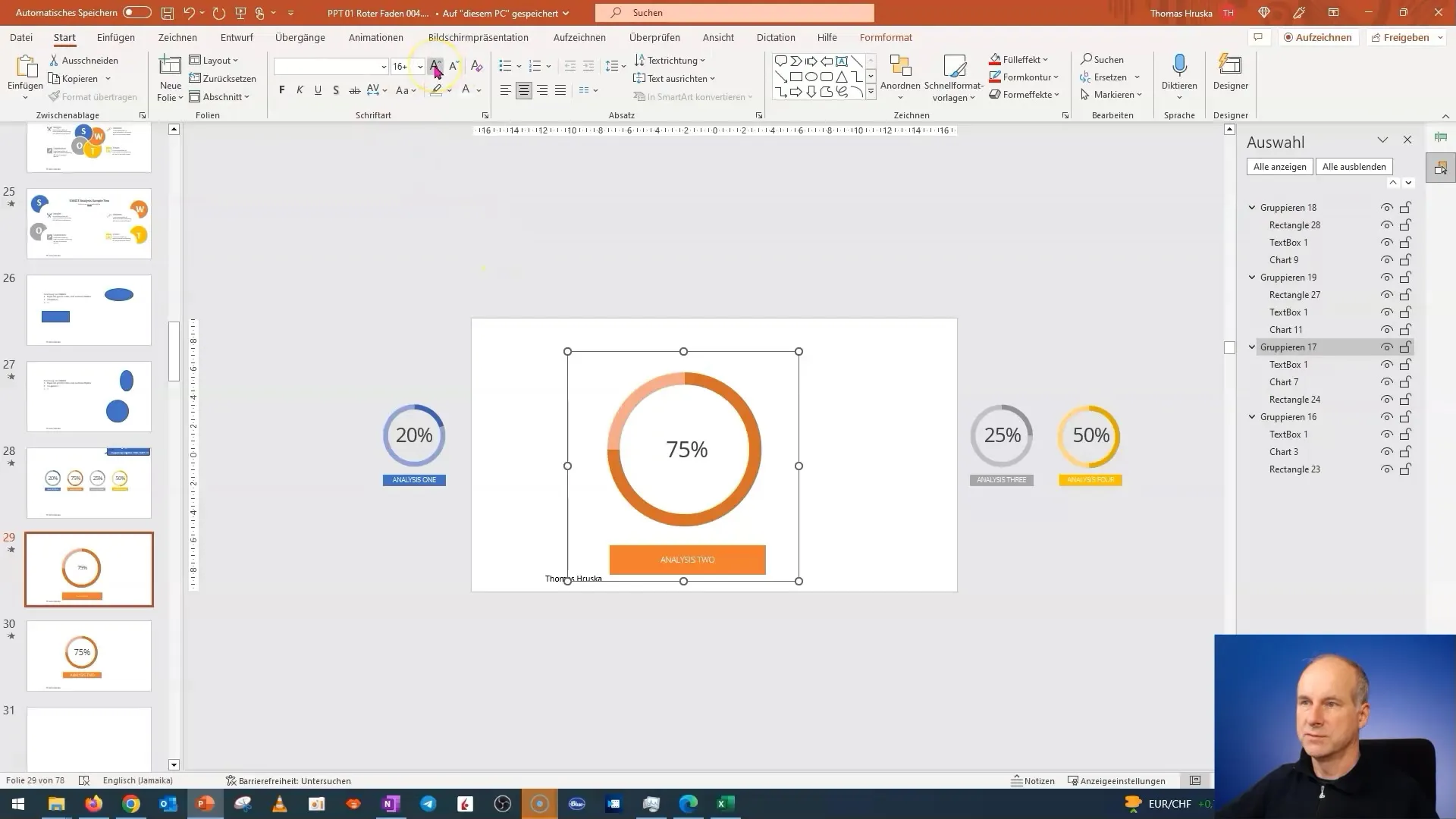
Task: Collapse the Gruppieren 19 group
Action: pyautogui.click(x=1252, y=277)
